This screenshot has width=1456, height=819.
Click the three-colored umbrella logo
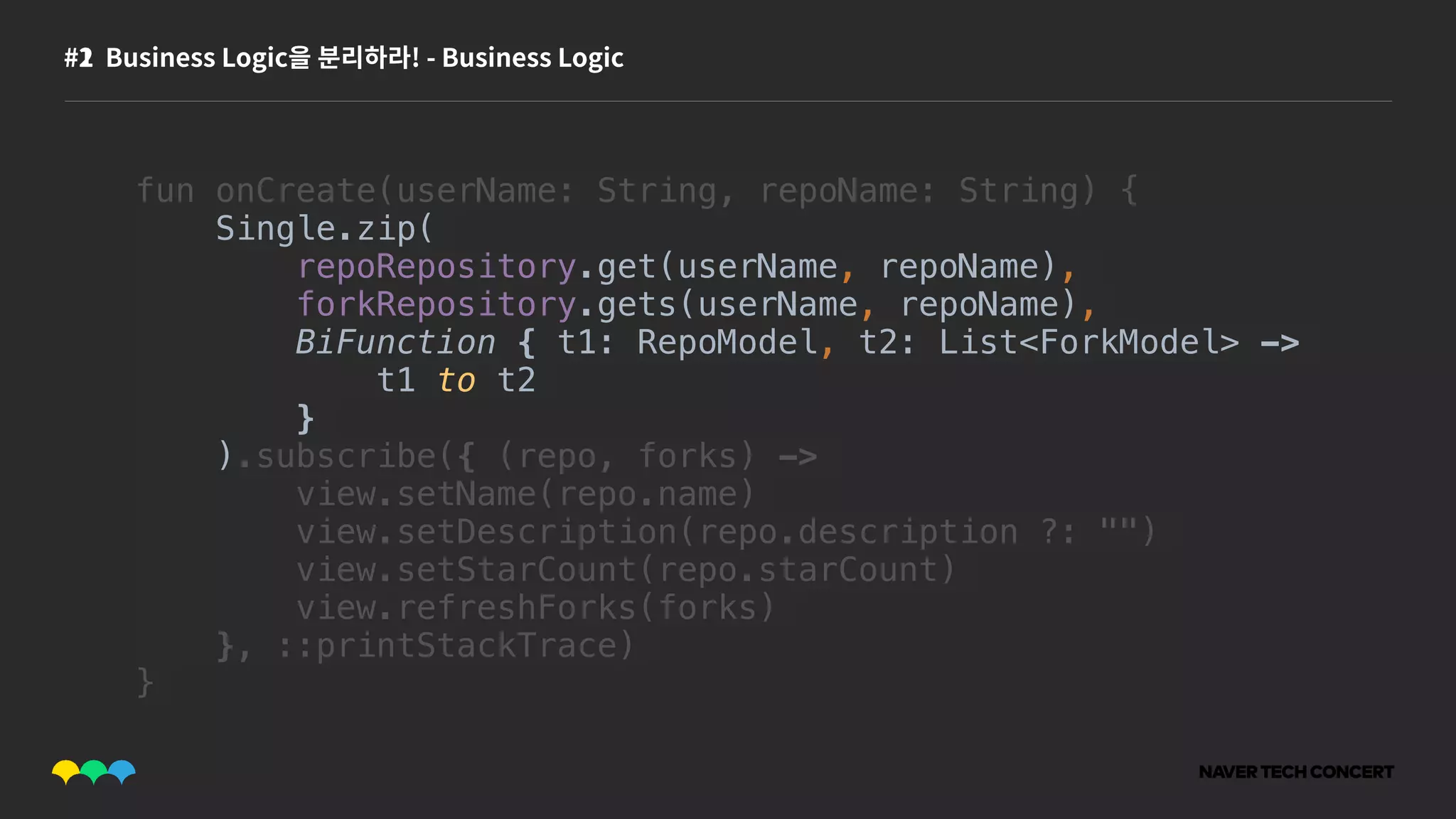(x=94, y=772)
